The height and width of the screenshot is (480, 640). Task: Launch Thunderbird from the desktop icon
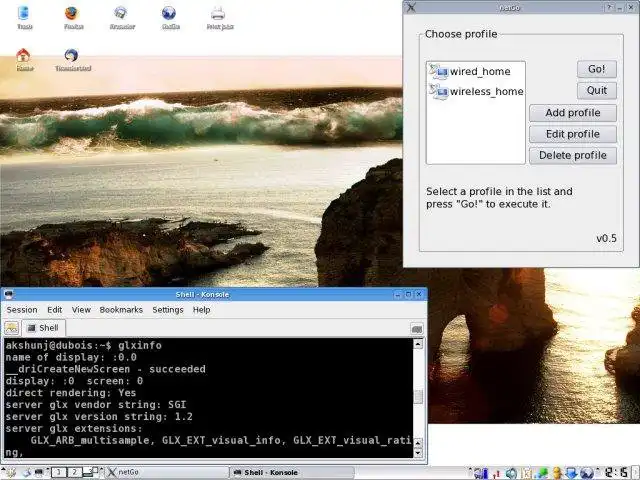click(x=71, y=55)
